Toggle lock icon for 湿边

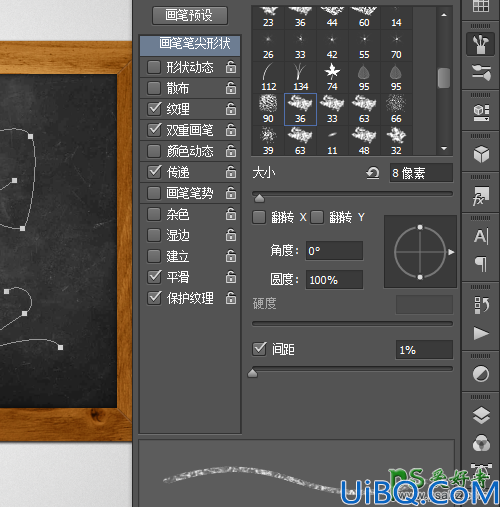pyautogui.click(x=231, y=235)
